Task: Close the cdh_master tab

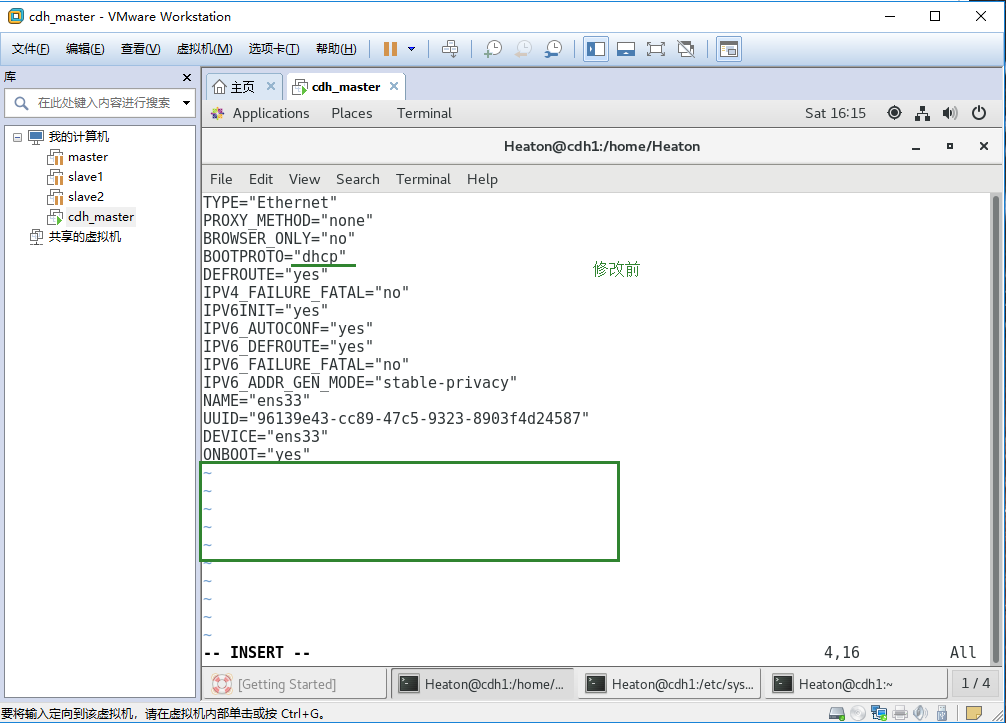Action: click(x=394, y=86)
